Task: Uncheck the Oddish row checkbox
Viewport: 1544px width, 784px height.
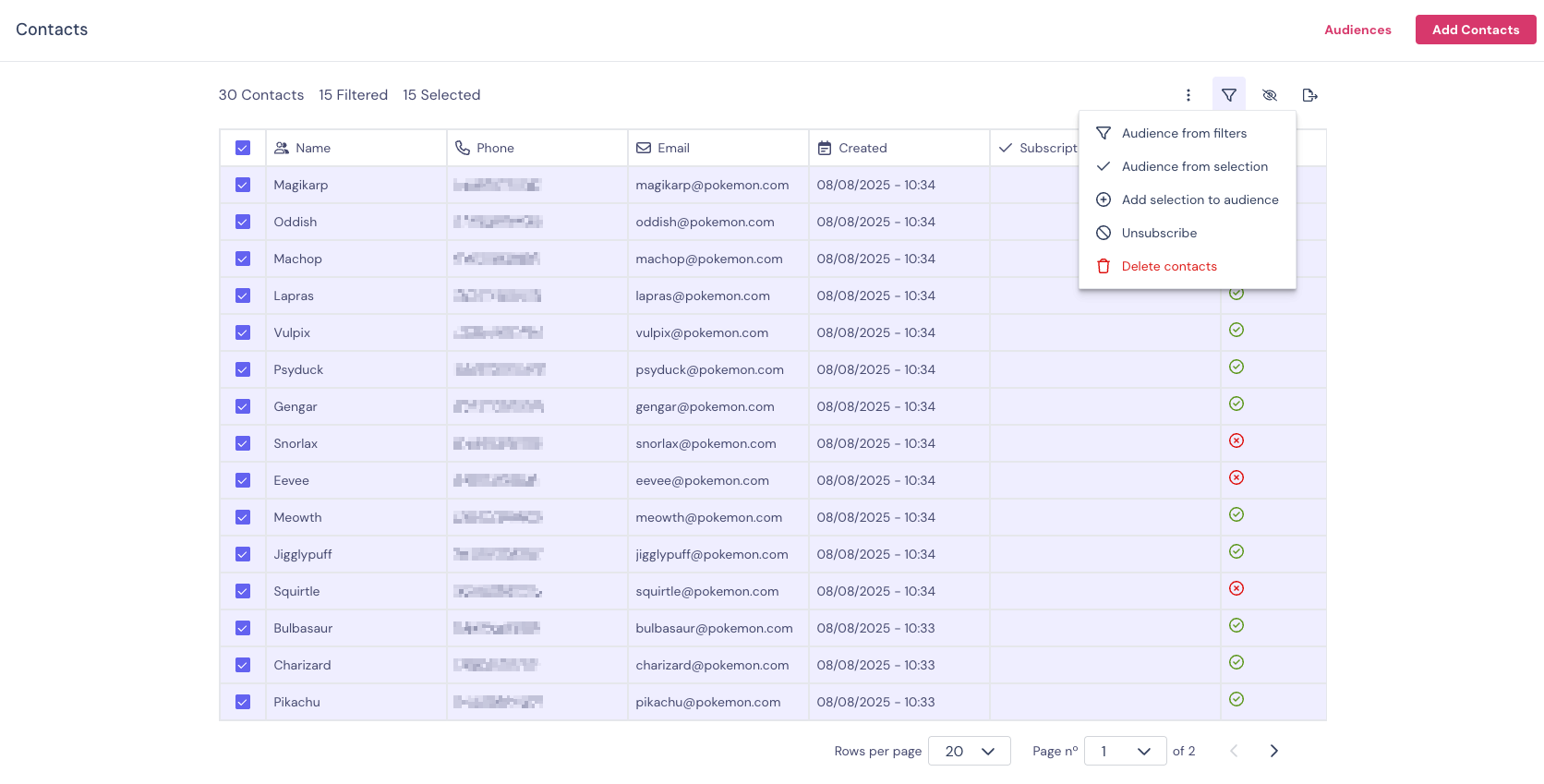Action: (x=243, y=222)
